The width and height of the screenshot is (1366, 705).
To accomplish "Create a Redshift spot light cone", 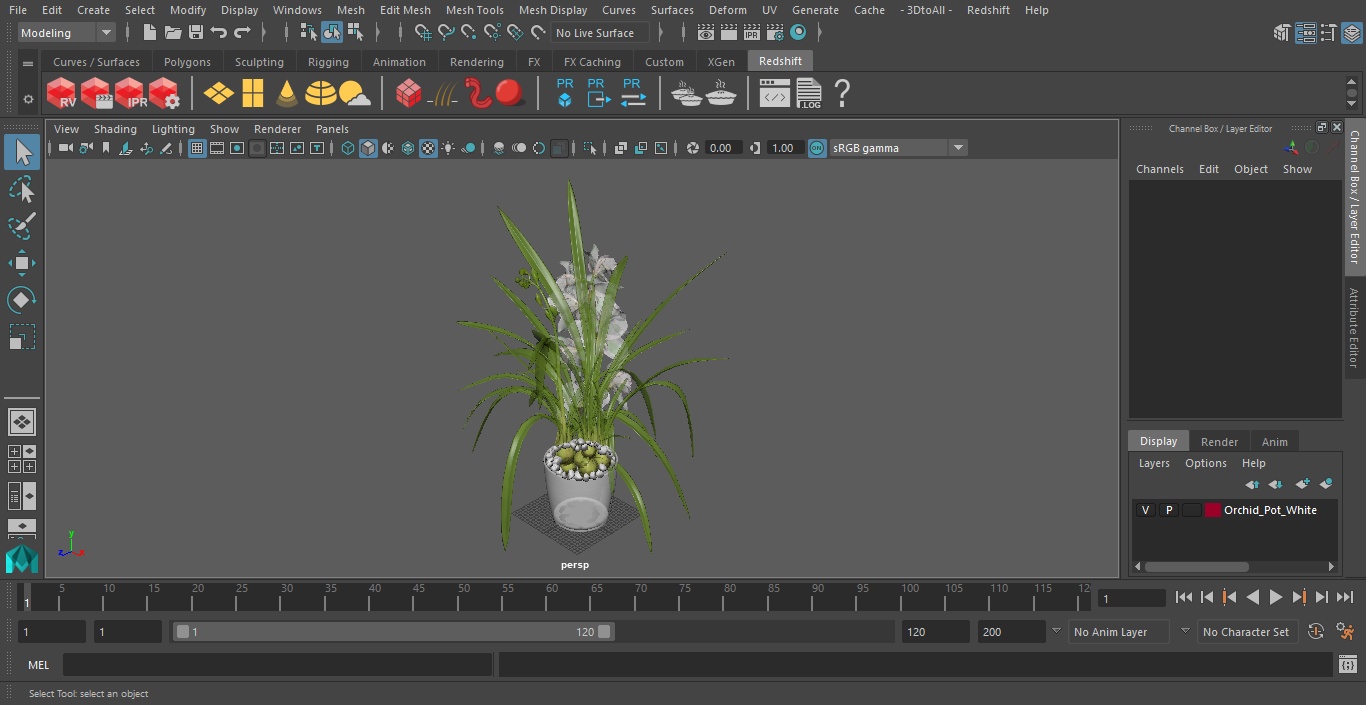I will [x=287, y=94].
